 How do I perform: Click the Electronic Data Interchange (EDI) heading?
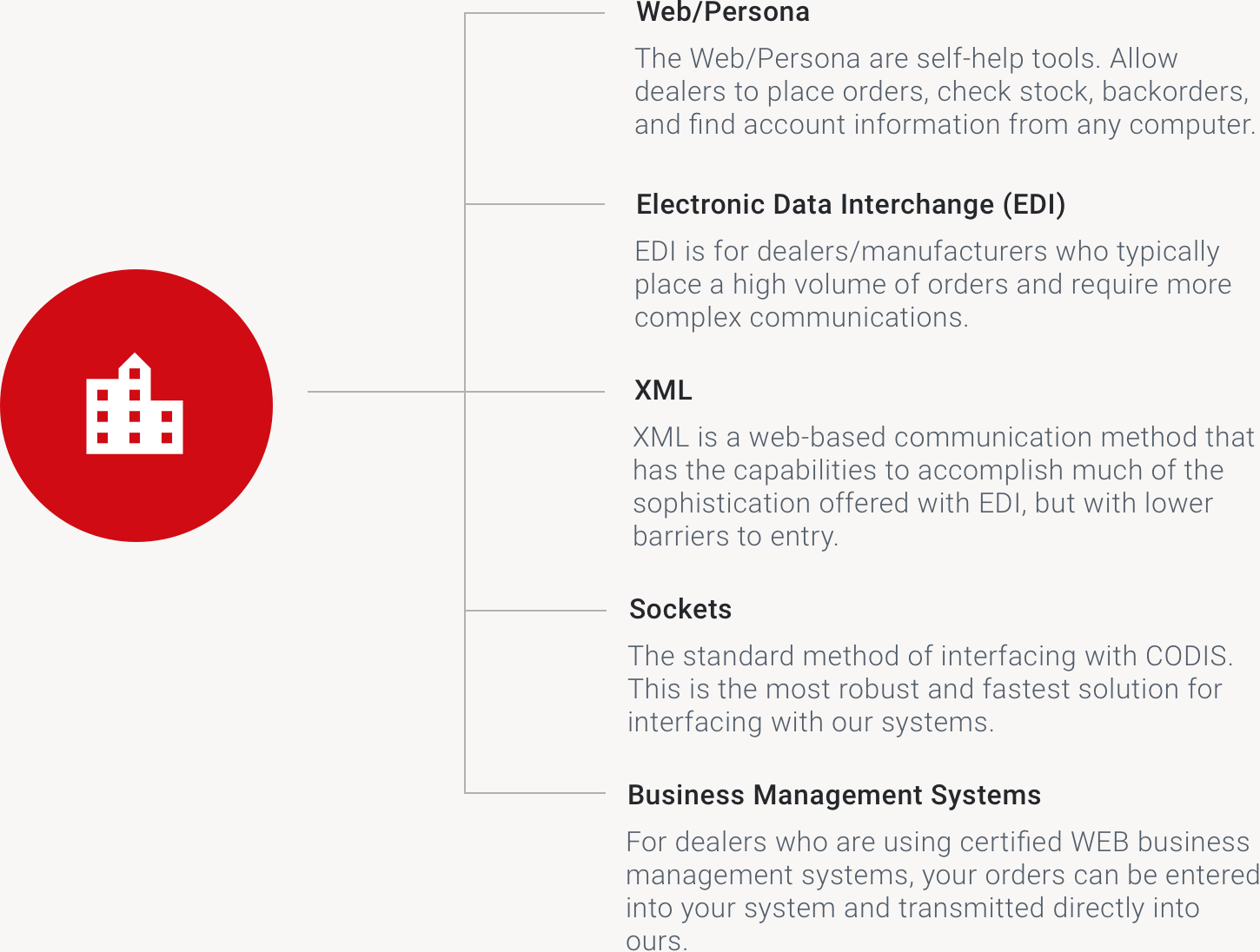(x=850, y=204)
